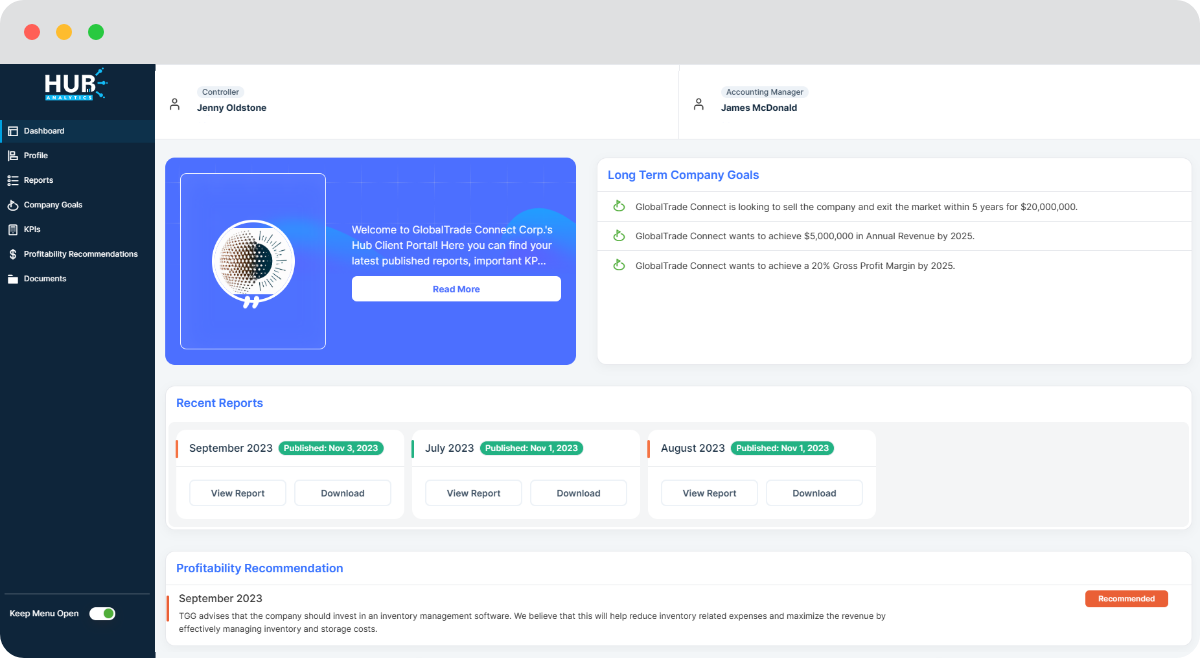Click the Reports list icon
The width and height of the screenshot is (1200, 658).
click(12, 180)
